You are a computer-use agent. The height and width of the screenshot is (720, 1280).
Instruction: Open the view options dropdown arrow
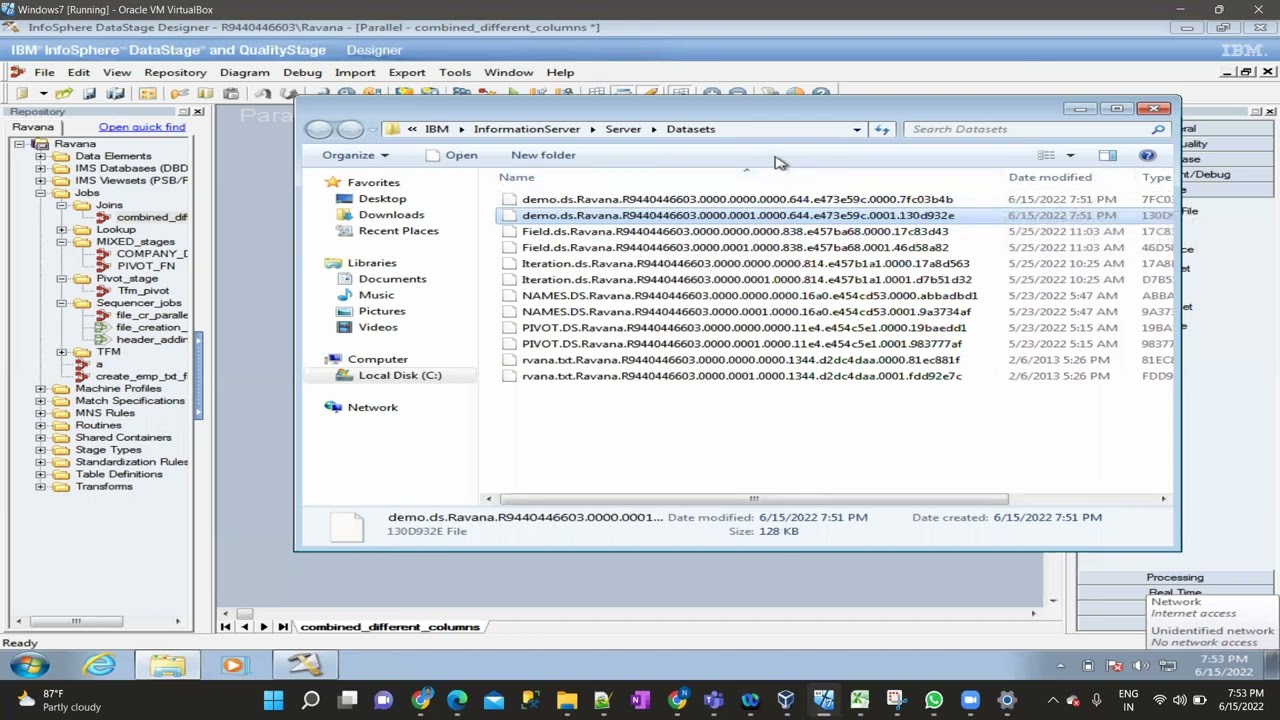click(x=1070, y=155)
